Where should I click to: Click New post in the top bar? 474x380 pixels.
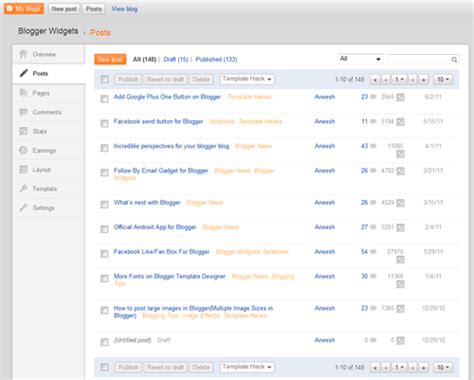pyautogui.click(x=64, y=9)
